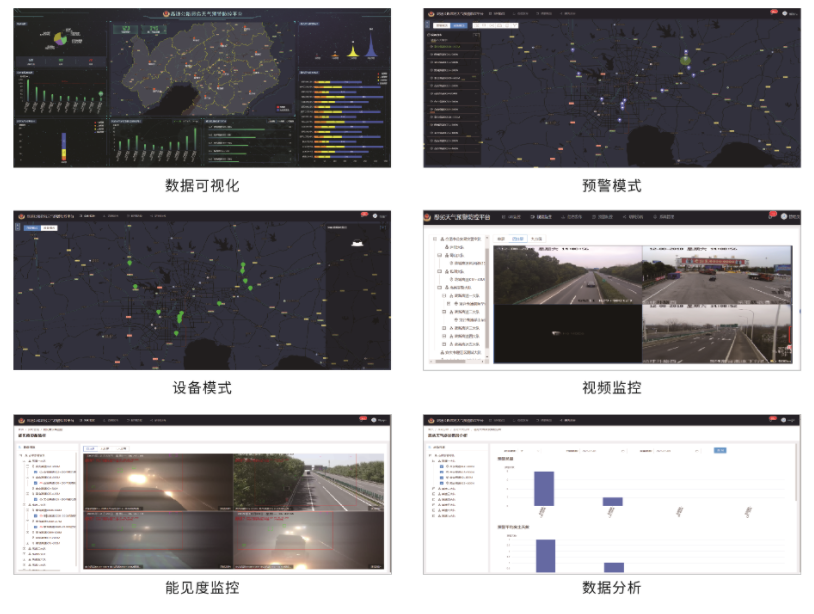
Task: Click the notification badge in the data analysis header
Action: pos(774,420)
